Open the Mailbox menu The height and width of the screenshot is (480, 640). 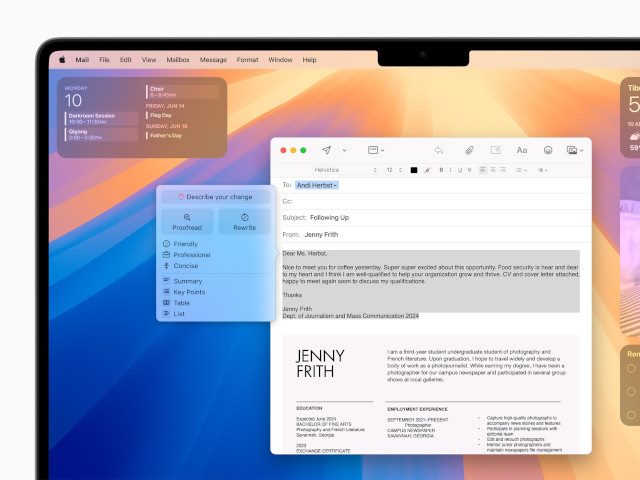pyautogui.click(x=178, y=60)
